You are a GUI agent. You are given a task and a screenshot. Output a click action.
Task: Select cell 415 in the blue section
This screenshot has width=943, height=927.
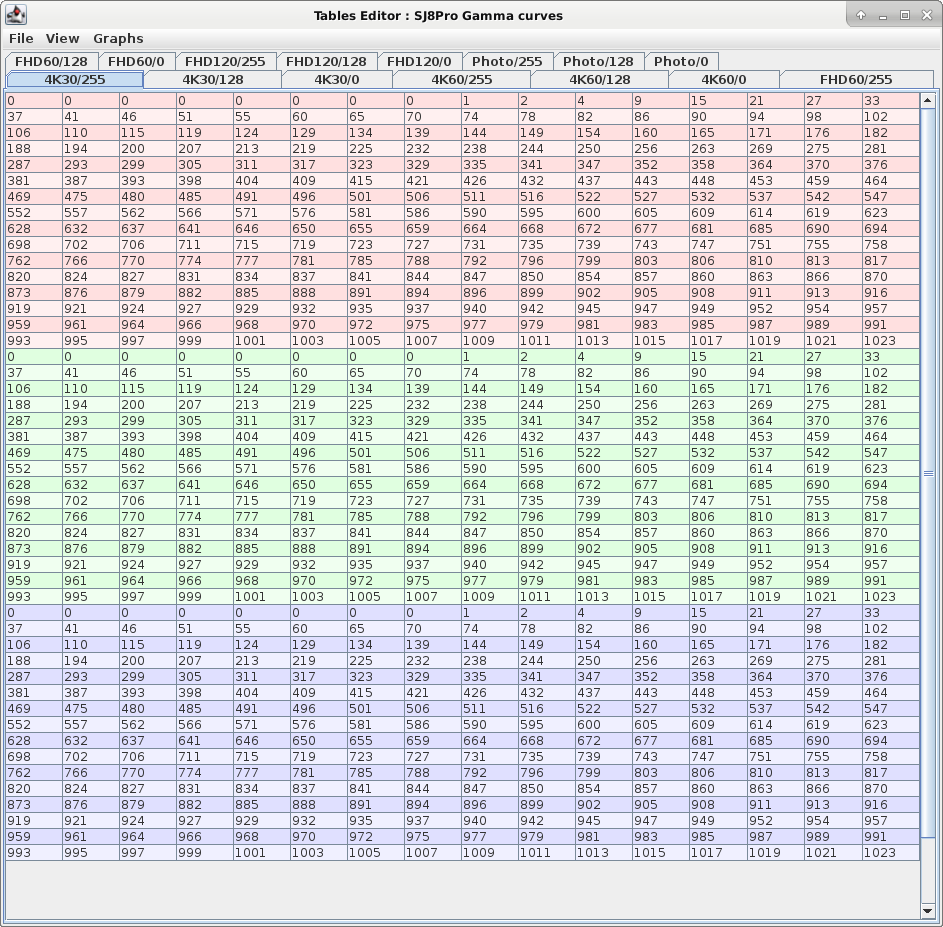click(x=376, y=692)
